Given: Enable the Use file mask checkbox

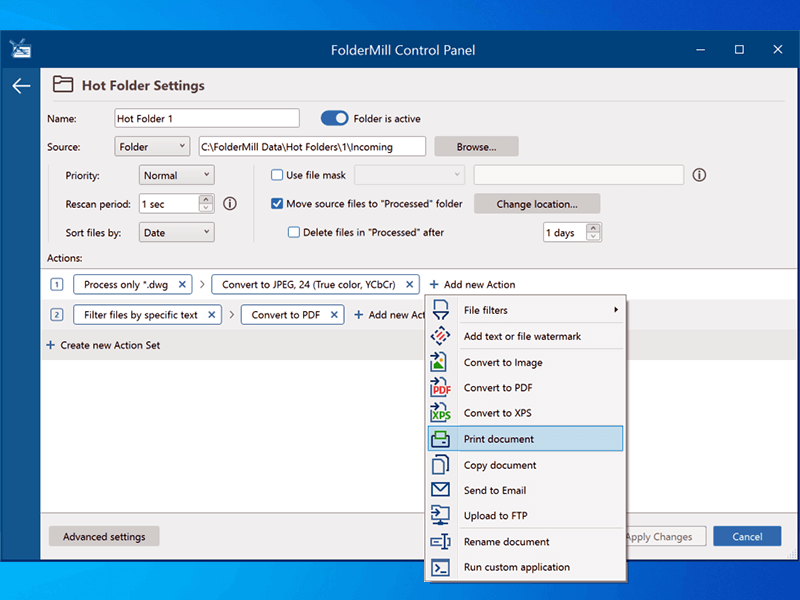Looking at the screenshot, I should tap(275, 175).
